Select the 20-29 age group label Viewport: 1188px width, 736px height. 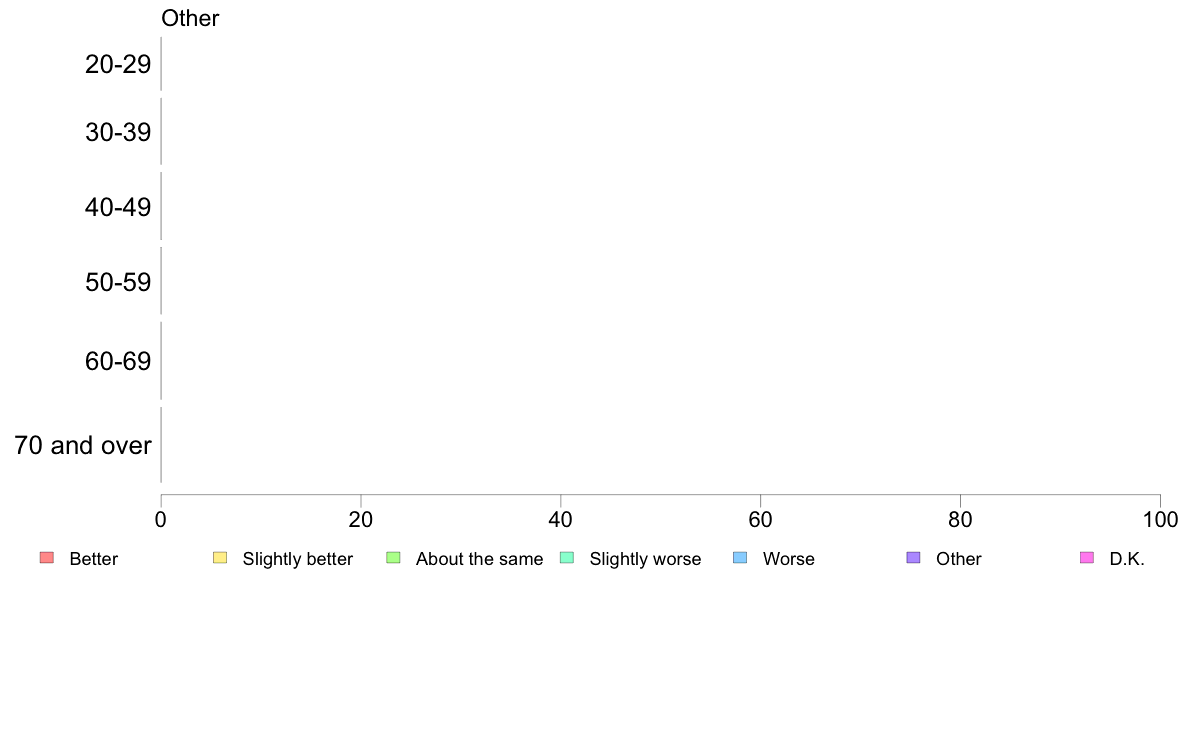[118, 64]
